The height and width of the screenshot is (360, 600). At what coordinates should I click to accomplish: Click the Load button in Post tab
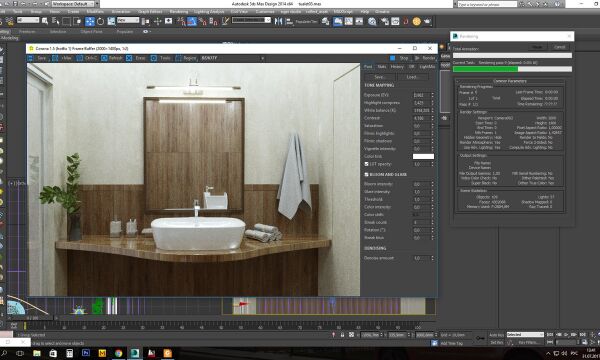412,77
